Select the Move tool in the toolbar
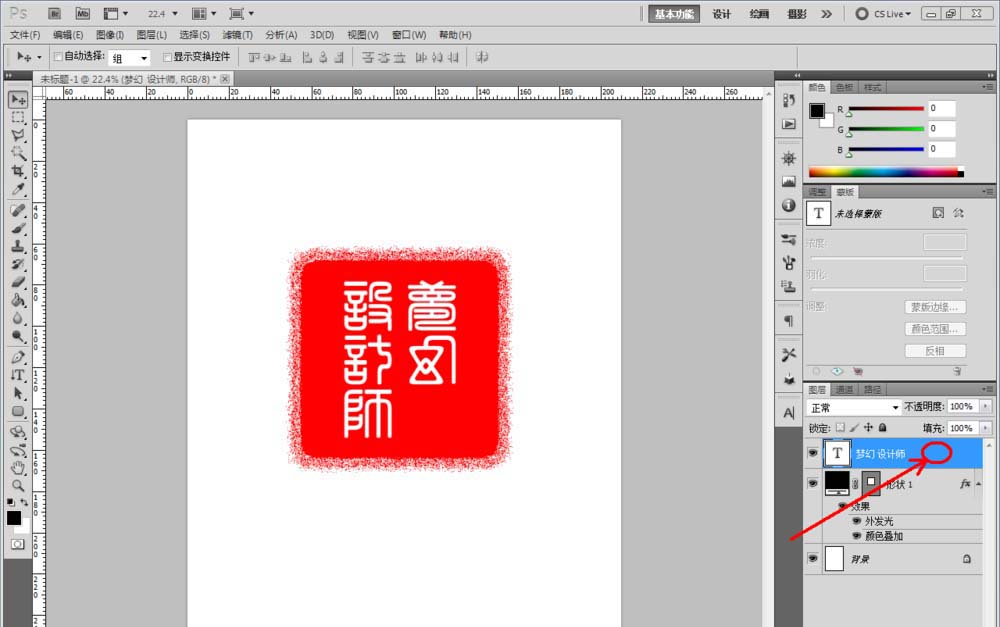The height and width of the screenshot is (627, 1000). [17, 99]
